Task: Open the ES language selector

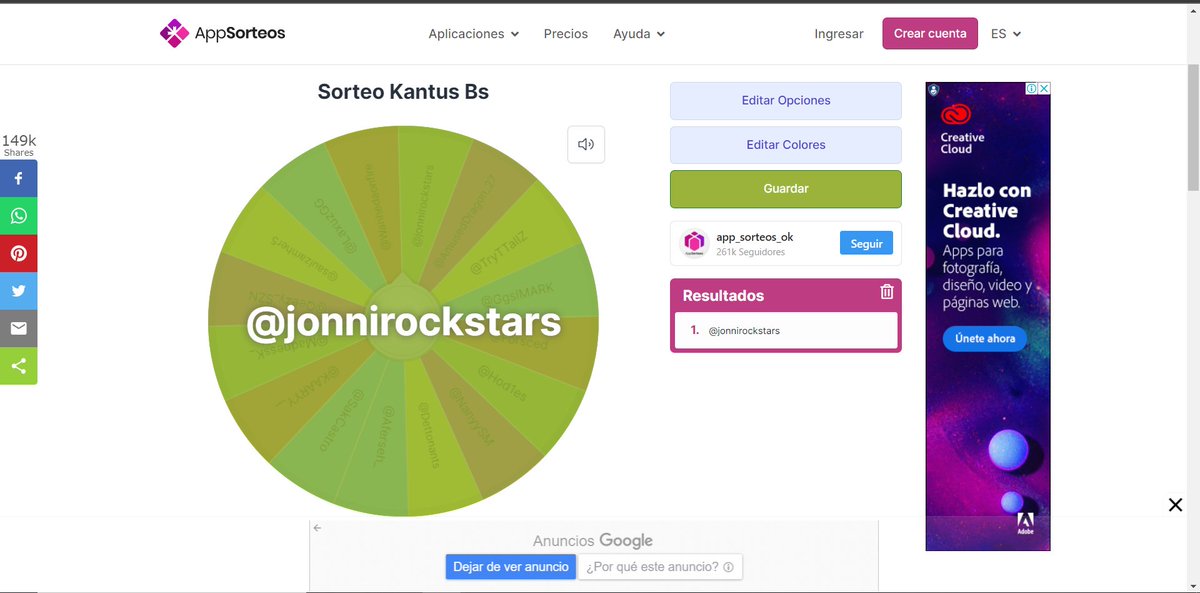Action: tap(1006, 33)
